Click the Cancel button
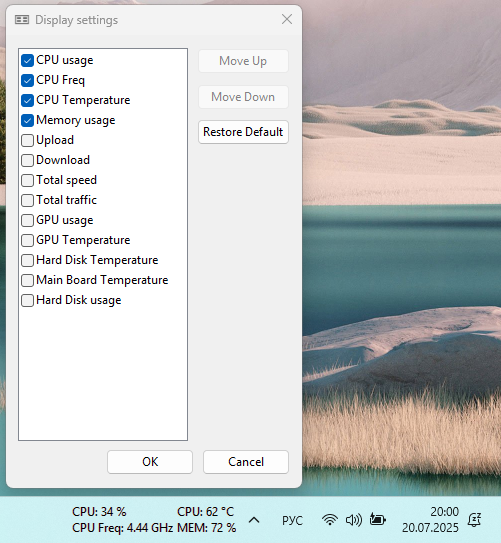 [246, 462]
